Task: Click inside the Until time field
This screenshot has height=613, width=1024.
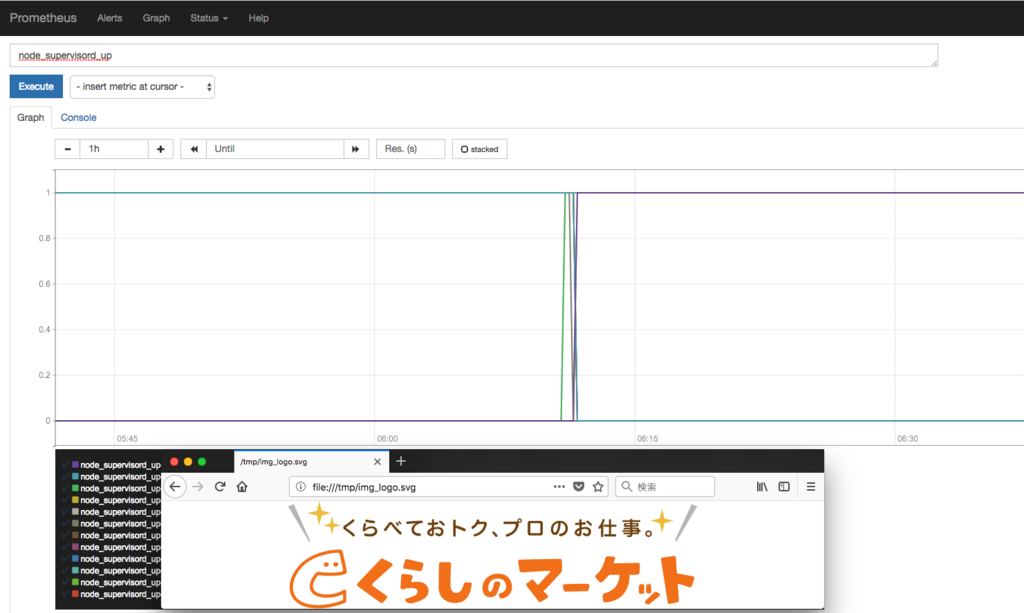Action: click(x=275, y=148)
